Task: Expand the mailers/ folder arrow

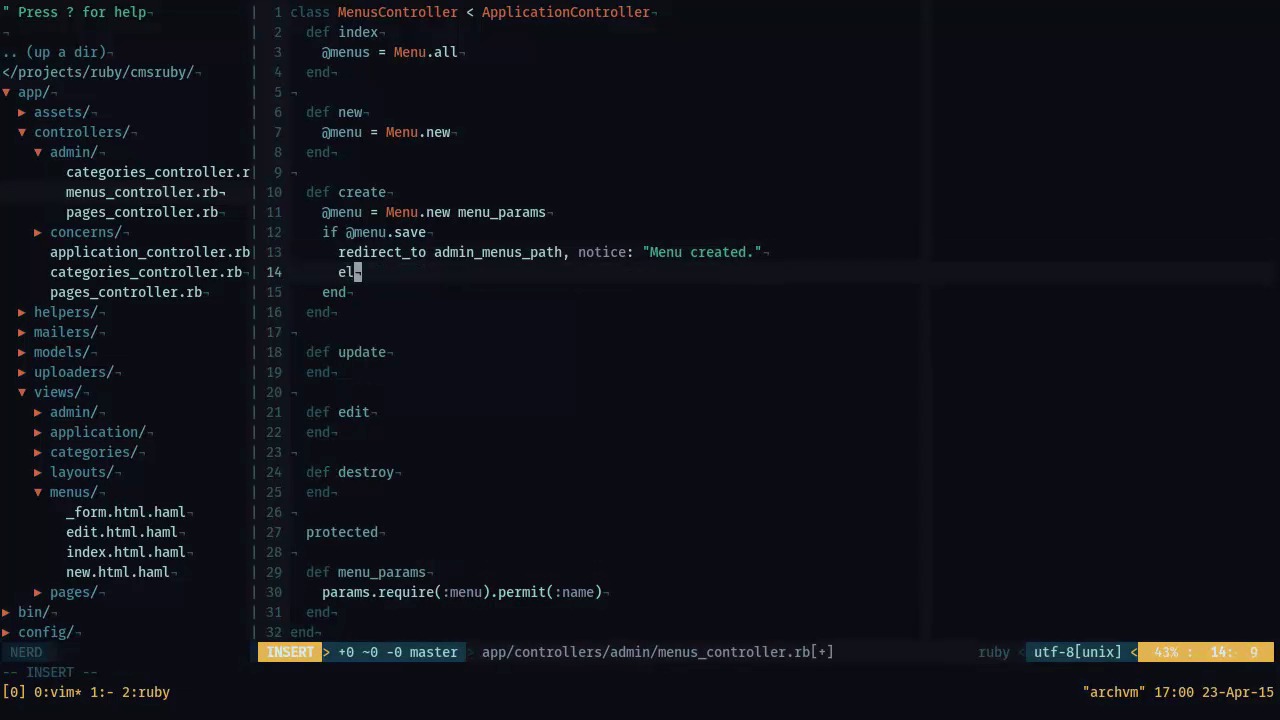Action: [x=22, y=332]
